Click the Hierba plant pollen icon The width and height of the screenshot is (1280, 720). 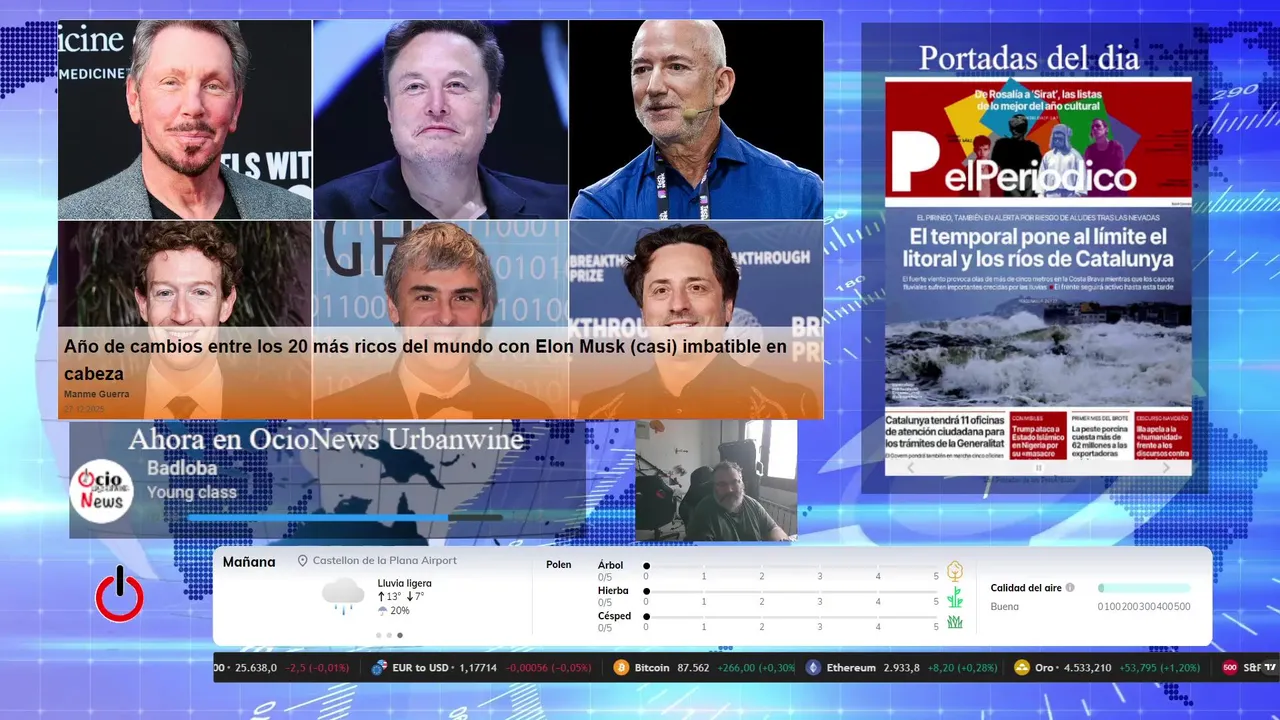click(955, 597)
